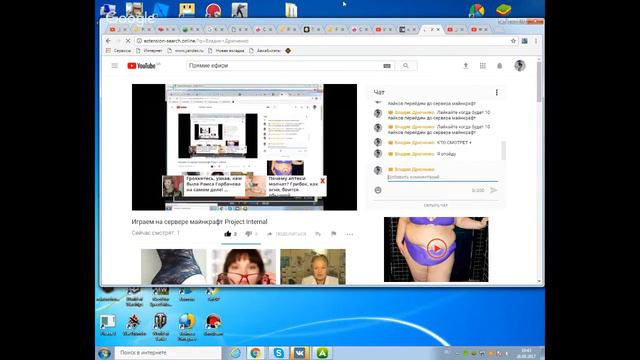This screenshot has width=640, height=360.
Task: Open VK from the taskbar
Action: tap(299, 353)
